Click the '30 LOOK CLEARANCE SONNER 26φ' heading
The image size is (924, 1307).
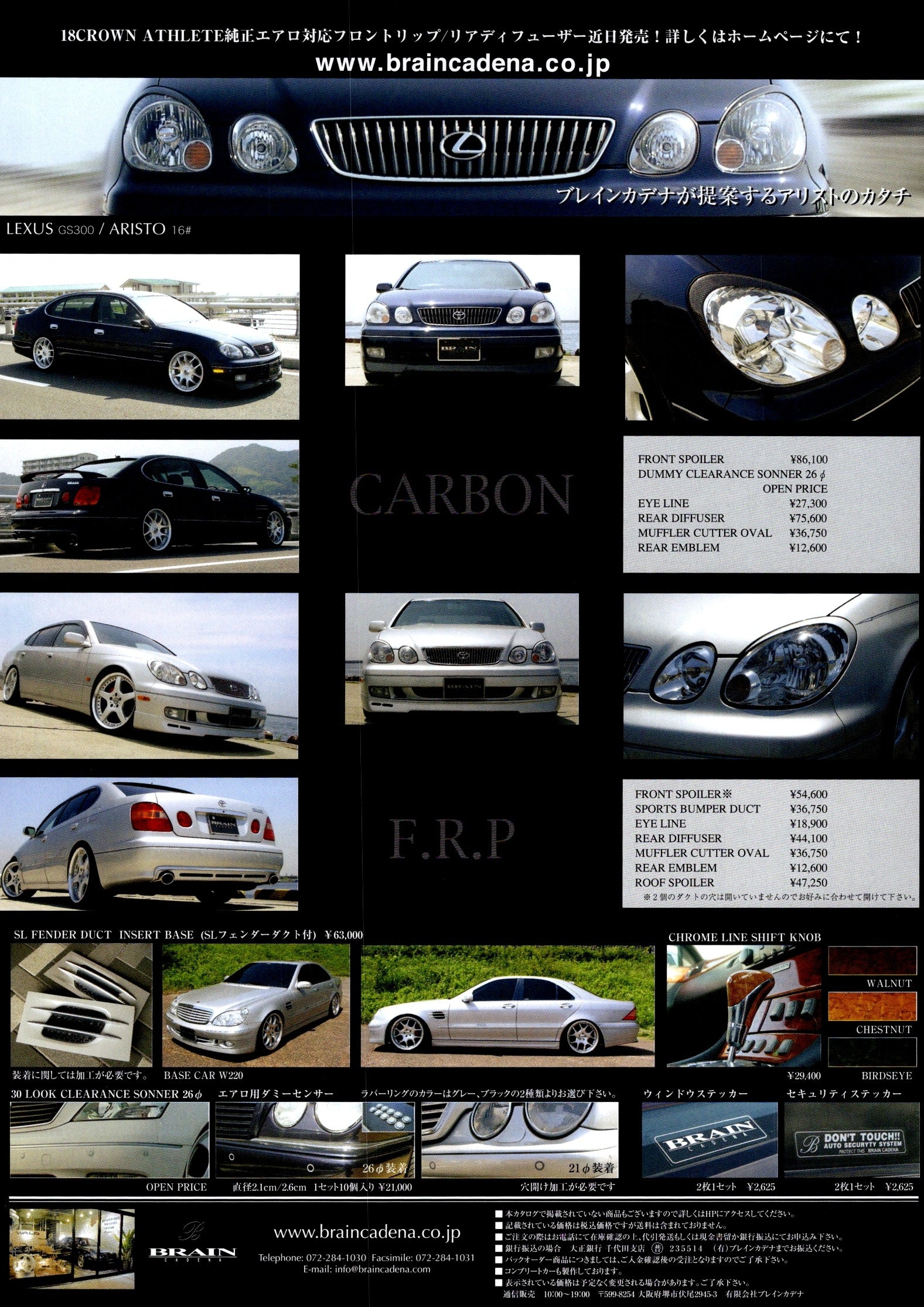106,1094
